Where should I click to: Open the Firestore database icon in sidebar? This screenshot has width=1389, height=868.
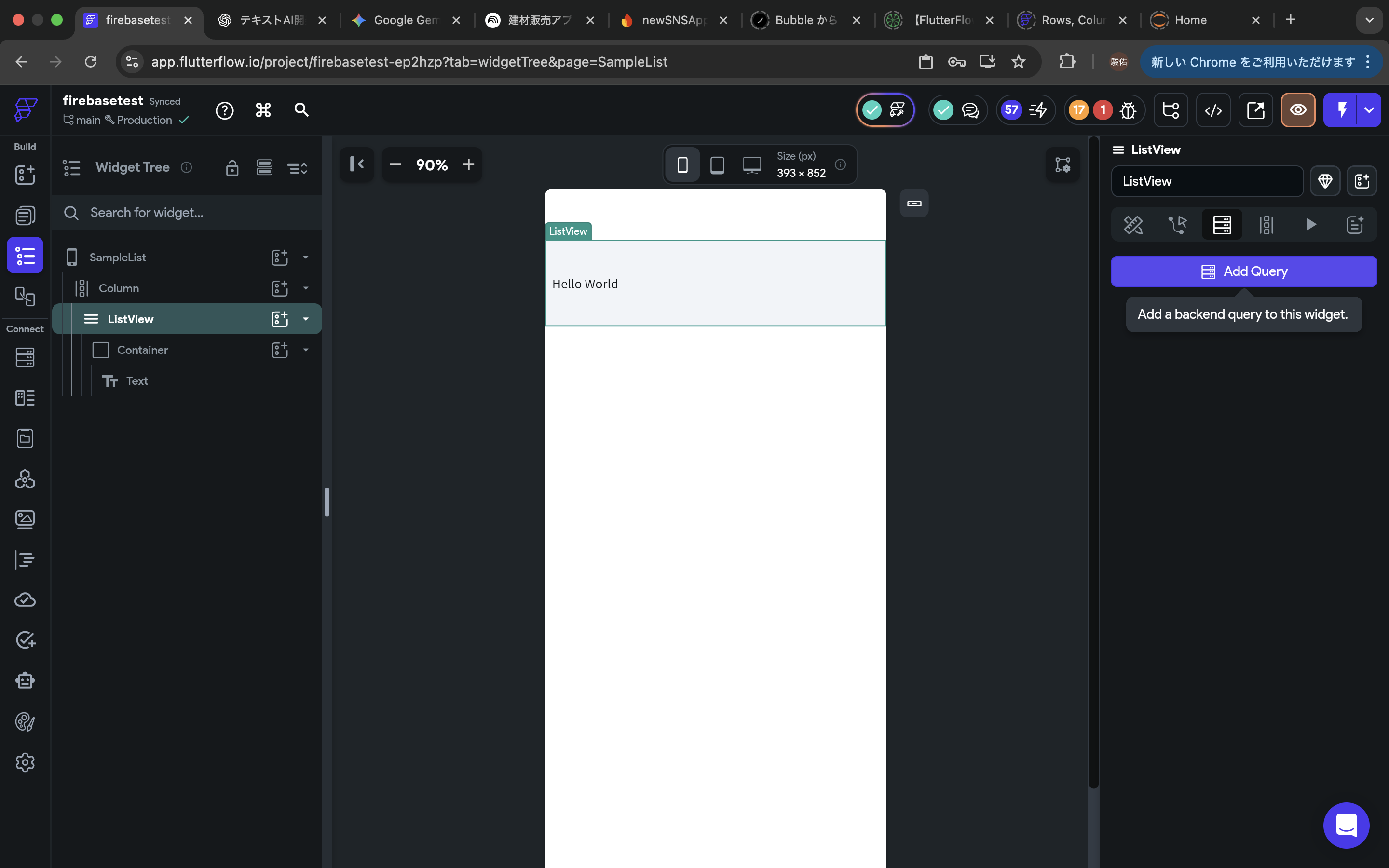click(x=25, y=358)
